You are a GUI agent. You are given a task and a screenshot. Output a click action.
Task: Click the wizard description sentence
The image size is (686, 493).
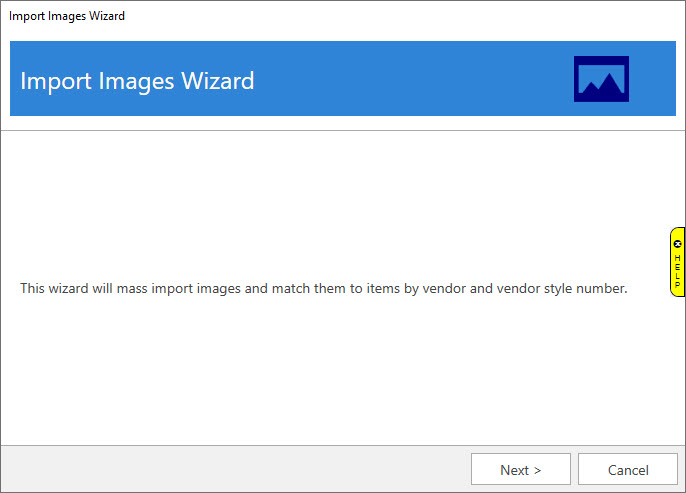[323, 288]
